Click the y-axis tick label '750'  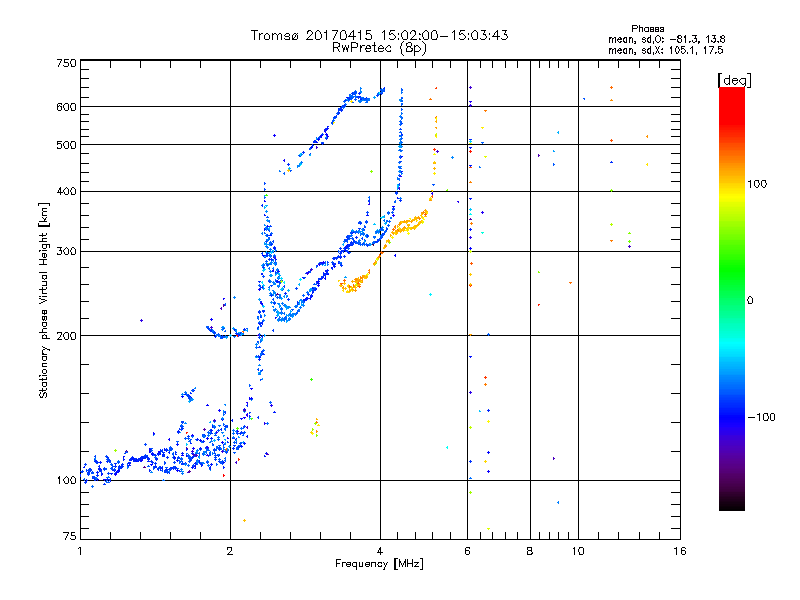66,63
